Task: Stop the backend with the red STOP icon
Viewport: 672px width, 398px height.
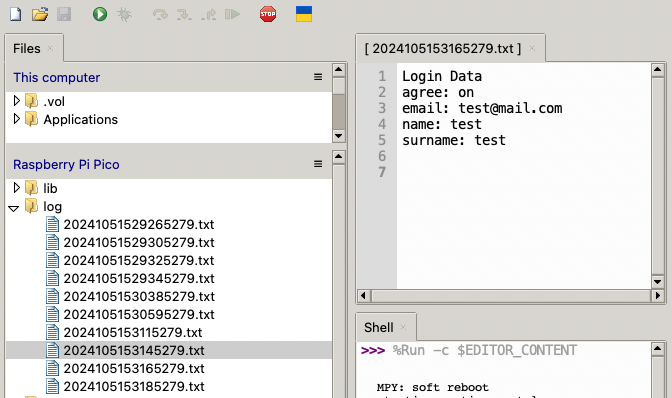Action: click(x=268, y=14)
